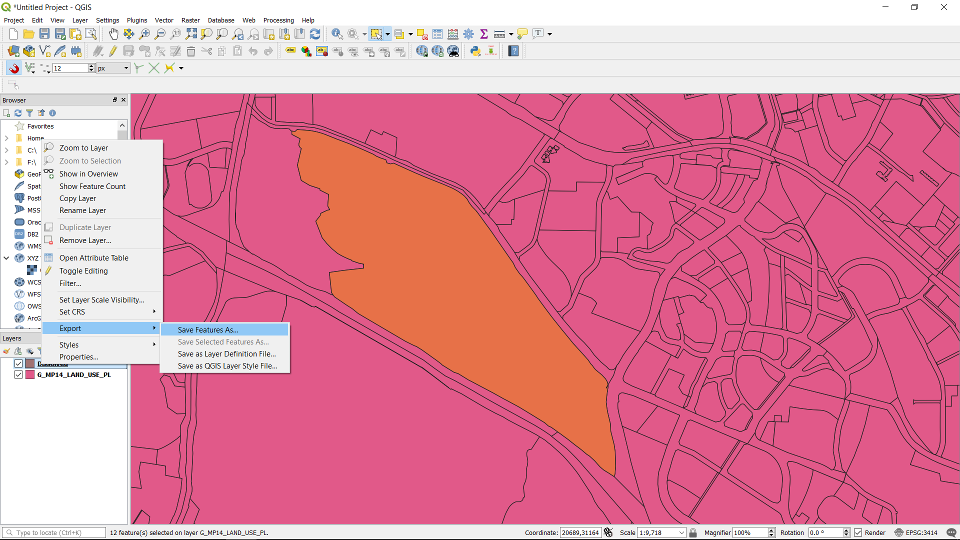The width and height of the screenshot is (960, 540).
Task: Click the Coordinate input field
Action: click(x=579, y=533)
